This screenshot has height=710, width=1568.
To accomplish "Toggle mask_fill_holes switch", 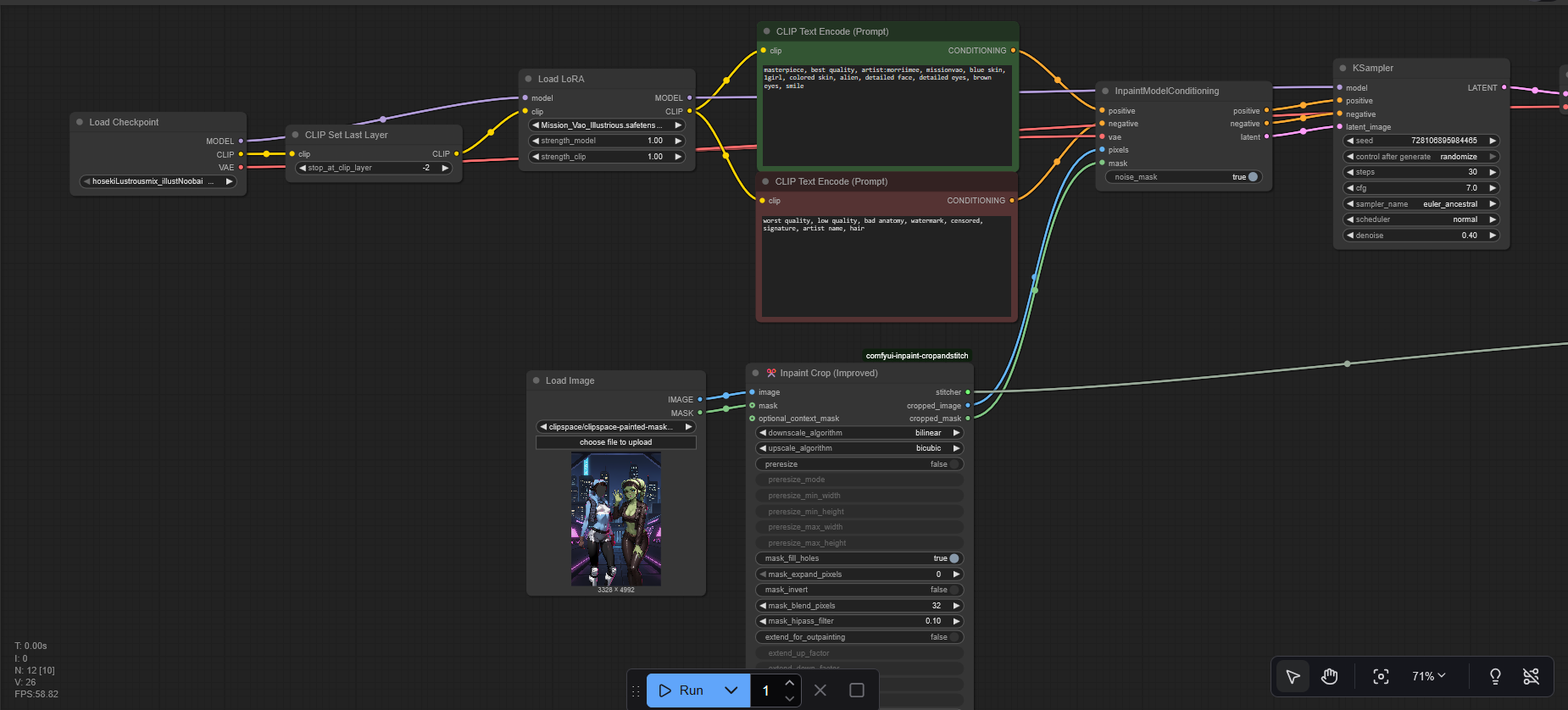I will (x=954, y=558).
